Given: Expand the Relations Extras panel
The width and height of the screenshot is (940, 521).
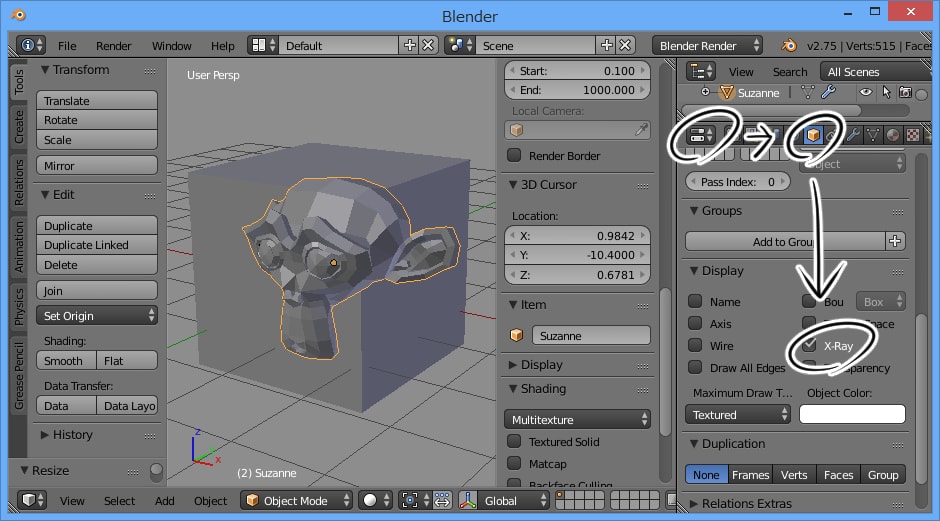Looking at the screenshot, I should click(x=694, y=504).
